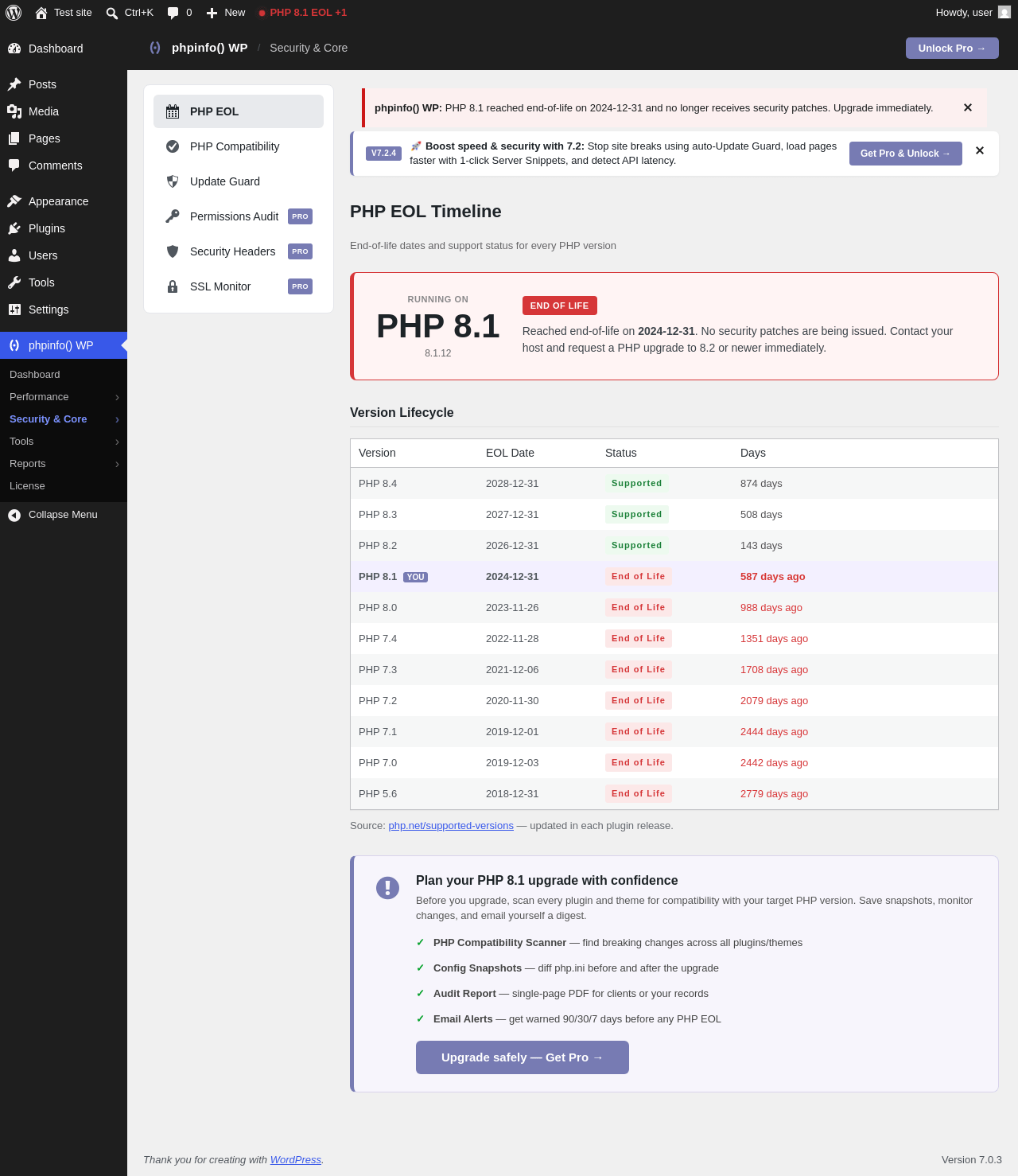This screenshot has height=1176, width=1018.
Task: Open phpinfo Dashboard submenu item
Action: point(64,375)
